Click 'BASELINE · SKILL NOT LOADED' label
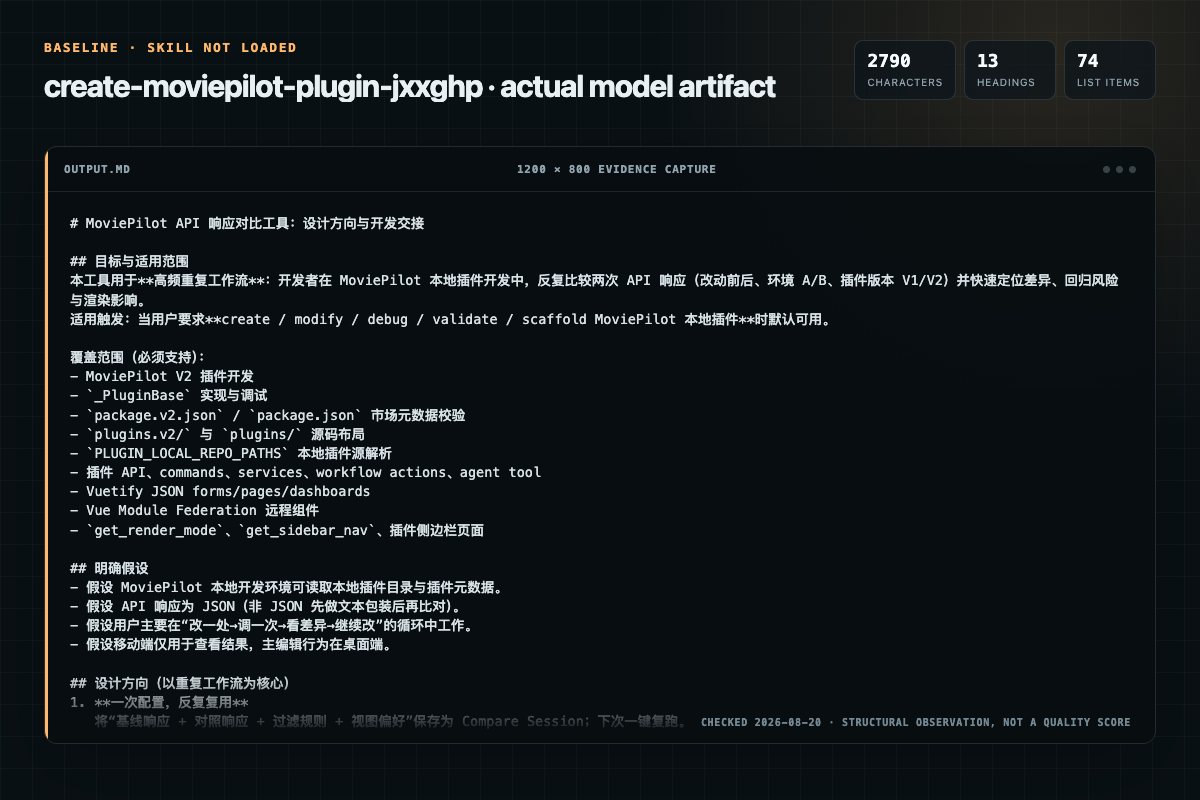Viewport: 1200px width, 800px height. (x=170, y=48)
